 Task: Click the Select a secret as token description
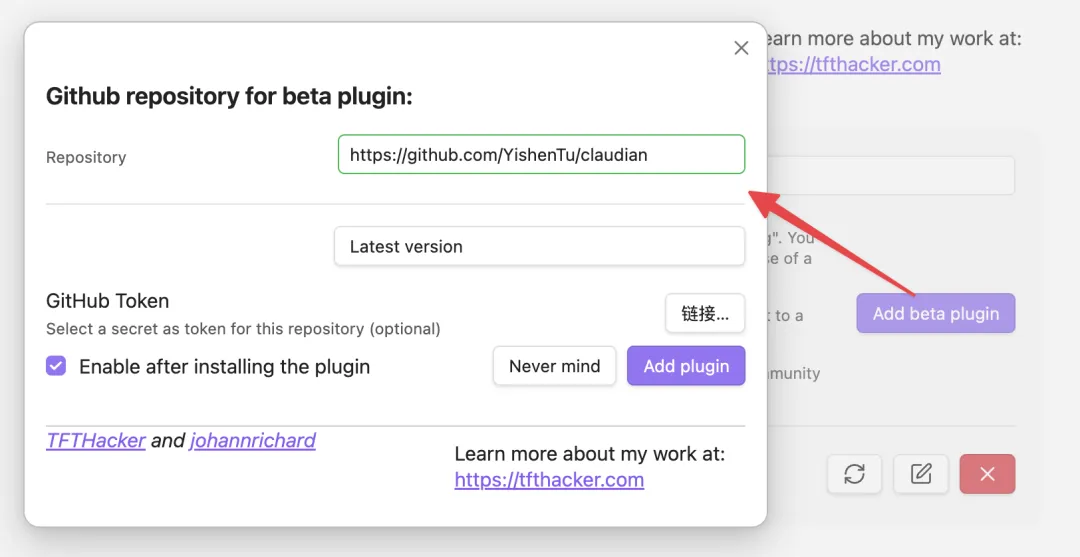[x=243, y=329]
